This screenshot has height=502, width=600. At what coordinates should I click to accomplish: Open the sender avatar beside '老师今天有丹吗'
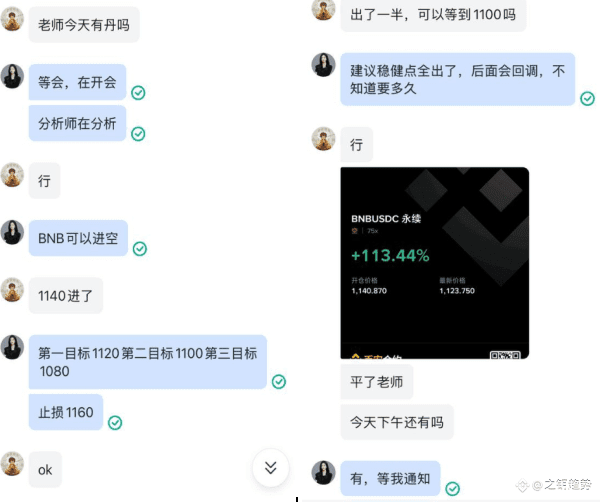pyautogui.click(x=12, y=19)
